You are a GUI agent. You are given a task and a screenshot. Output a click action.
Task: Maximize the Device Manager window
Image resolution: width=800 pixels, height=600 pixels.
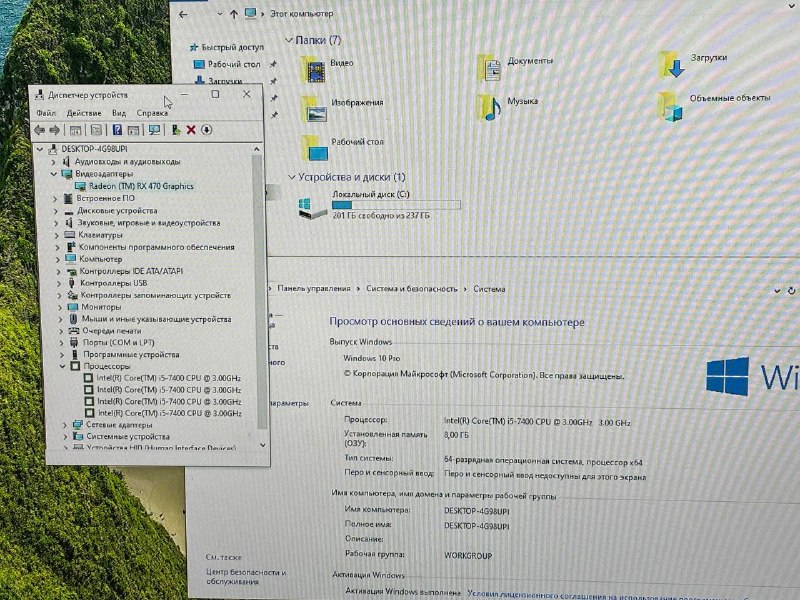click(x=215, y=94)
